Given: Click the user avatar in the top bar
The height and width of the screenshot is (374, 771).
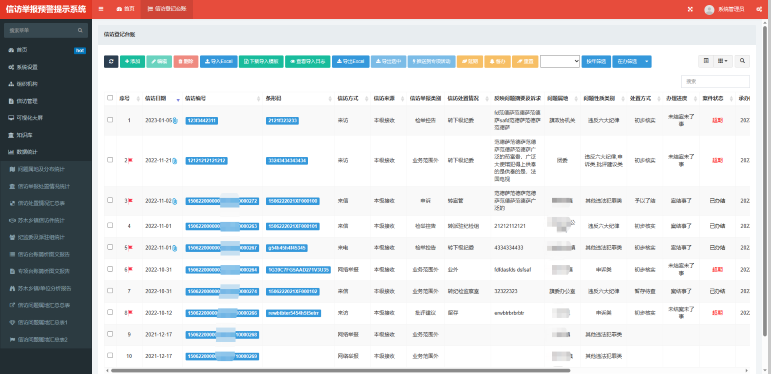Looking at the screenshot, I should [709, 9].
